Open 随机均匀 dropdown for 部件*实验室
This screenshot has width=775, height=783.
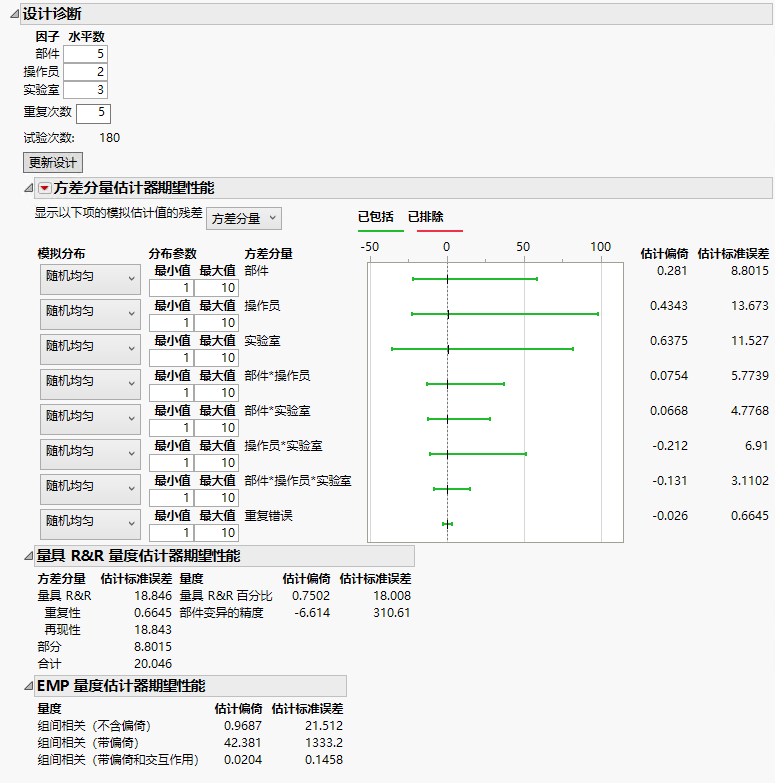(90, 419)
